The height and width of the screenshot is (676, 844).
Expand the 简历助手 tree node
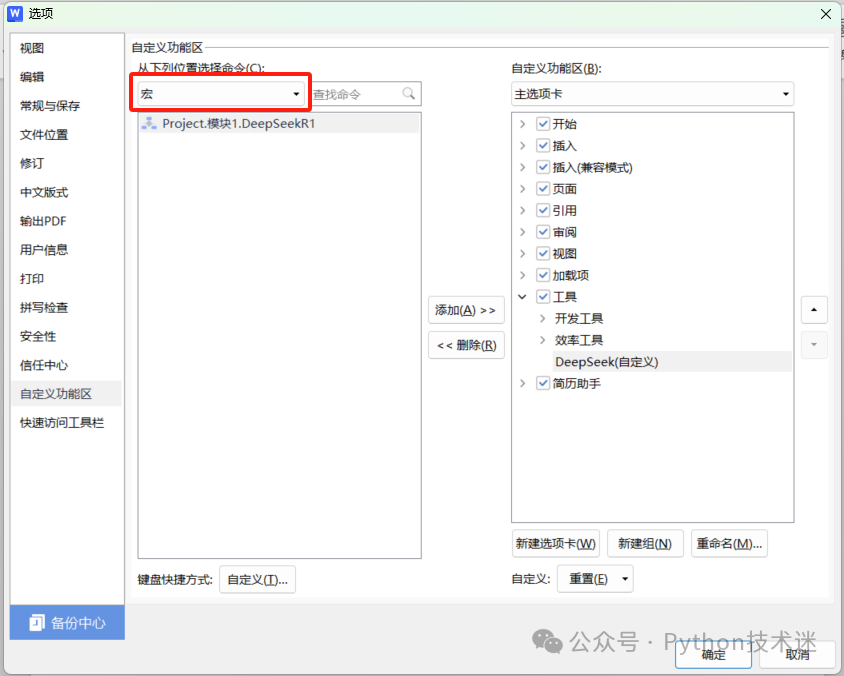pos(522,383)
